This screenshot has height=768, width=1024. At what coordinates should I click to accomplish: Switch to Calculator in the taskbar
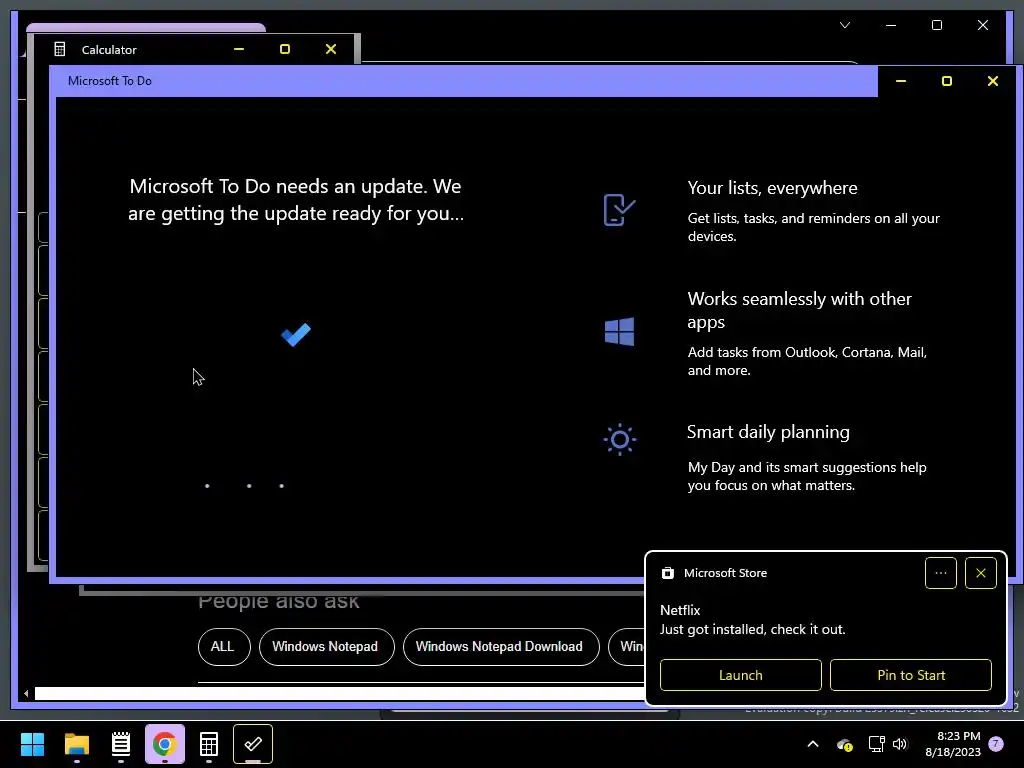click(x=209, y=744)
